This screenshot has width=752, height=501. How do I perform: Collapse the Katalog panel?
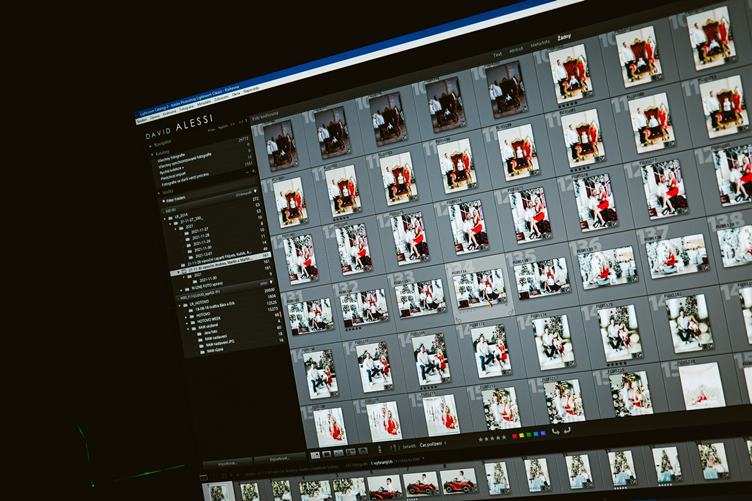[152, 154]
